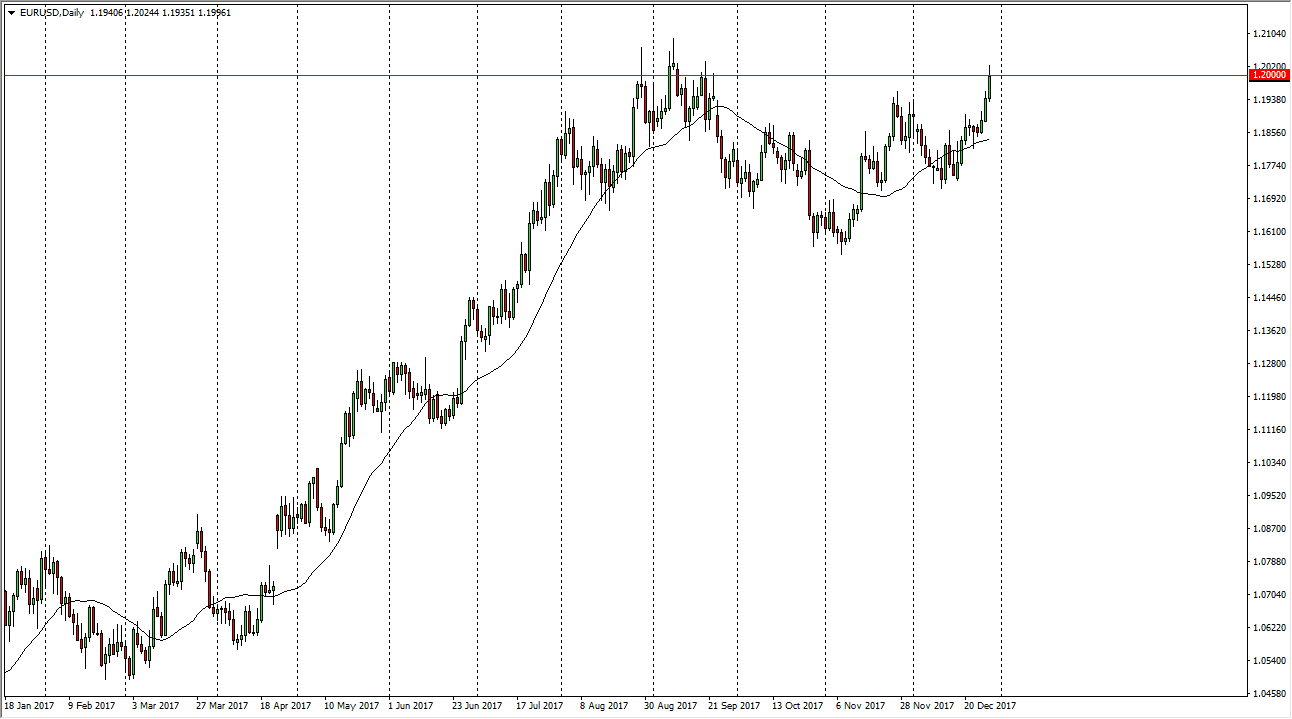Expand the OHLC quote display
Screen dimensions: 1292x719
pyautogui.click(x=160, y=13)
